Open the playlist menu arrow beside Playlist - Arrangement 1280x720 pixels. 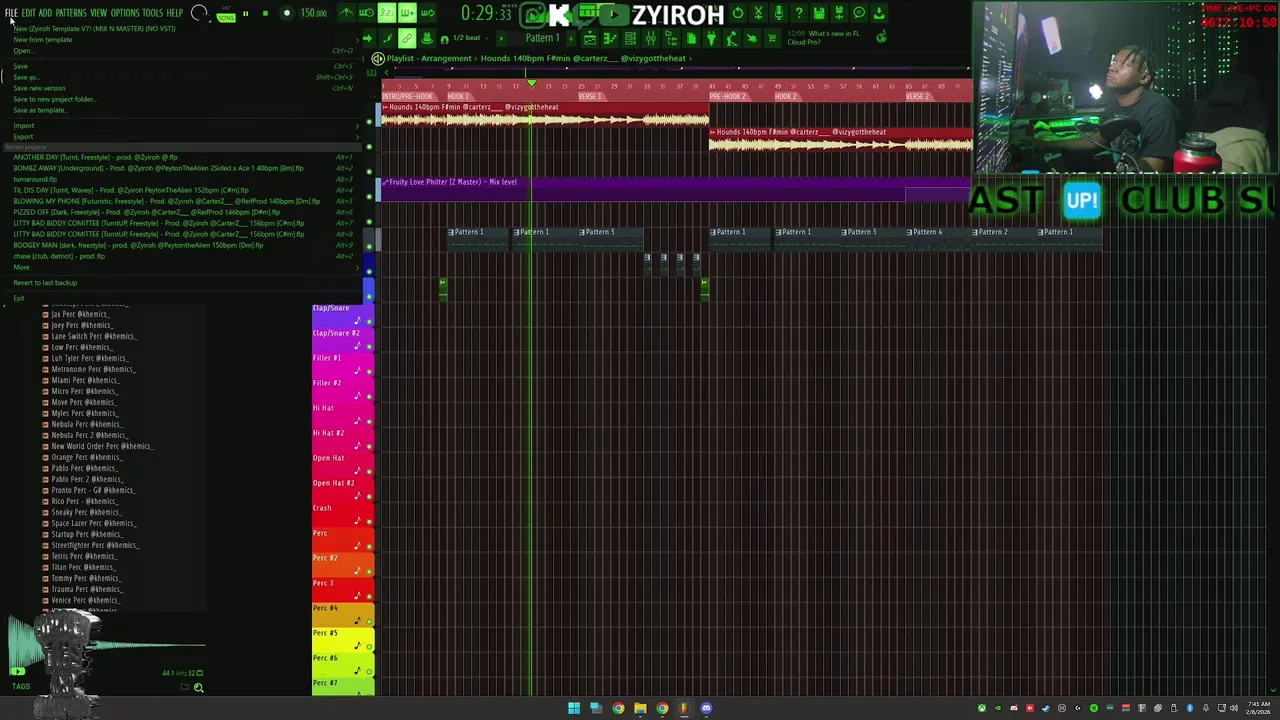coord(378,59)
